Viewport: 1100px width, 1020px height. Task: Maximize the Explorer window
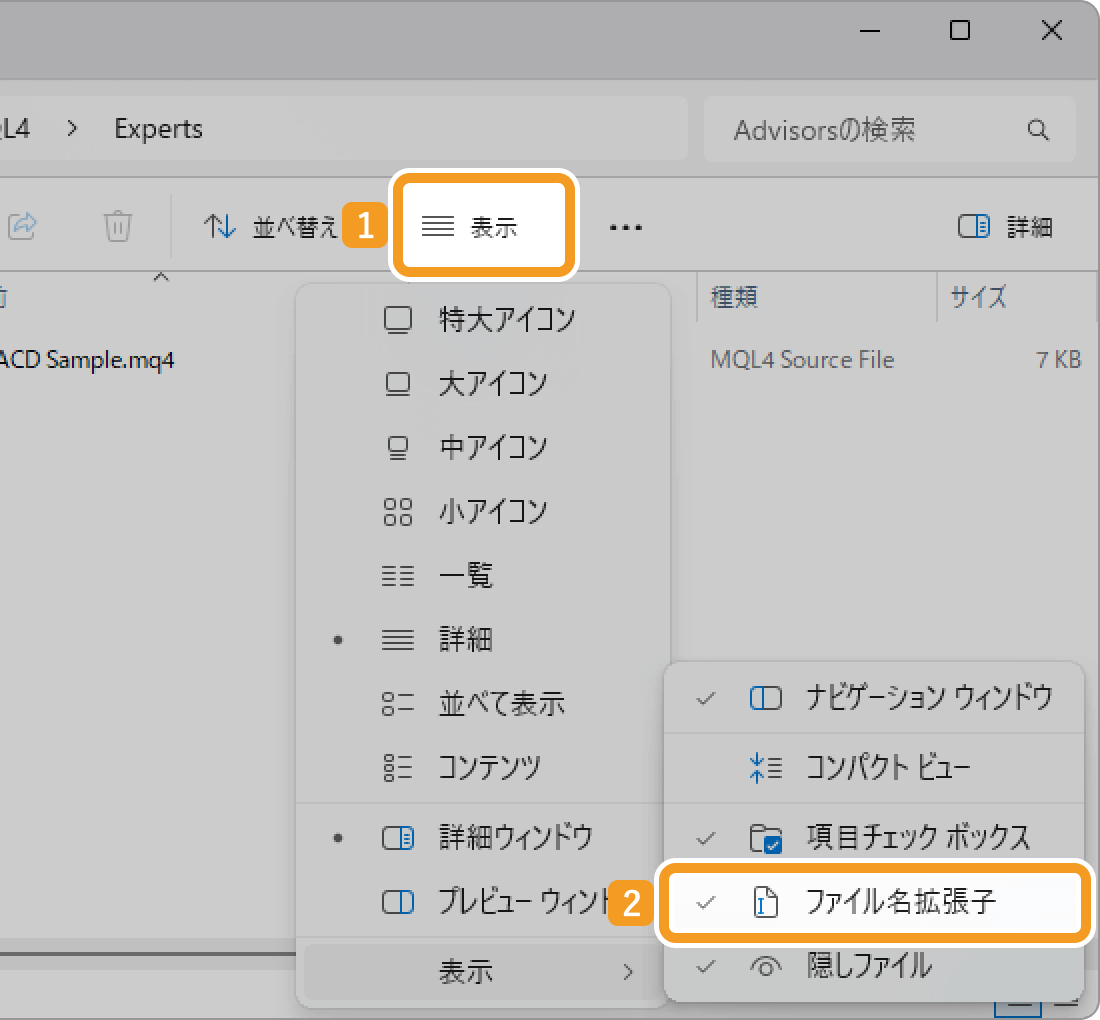coord(960,30)
